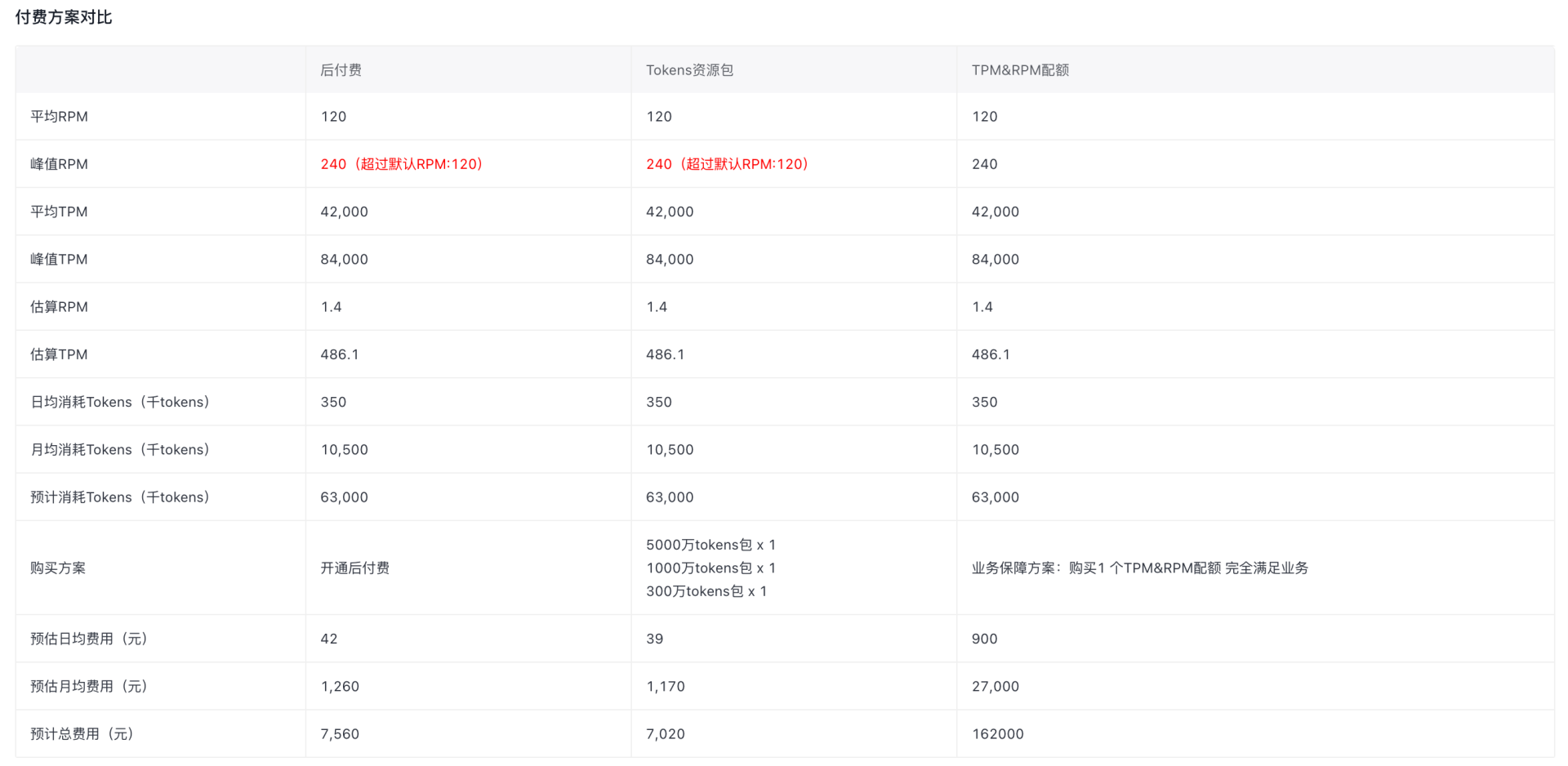
Task: Click the 预估日均费用 value 900
Action: [x=984, y=639]
